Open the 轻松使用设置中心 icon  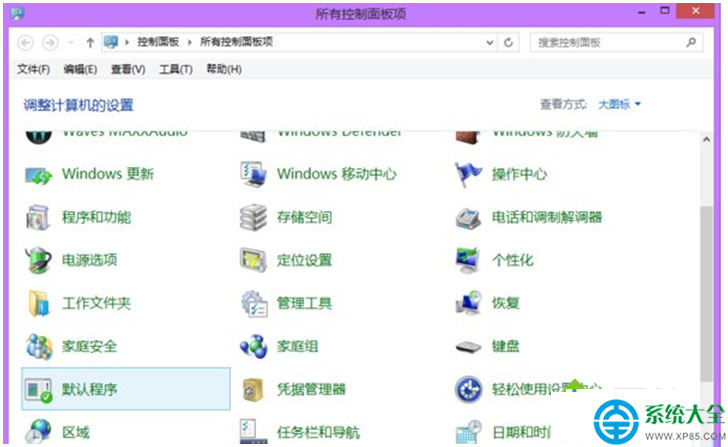coord(468,389)
